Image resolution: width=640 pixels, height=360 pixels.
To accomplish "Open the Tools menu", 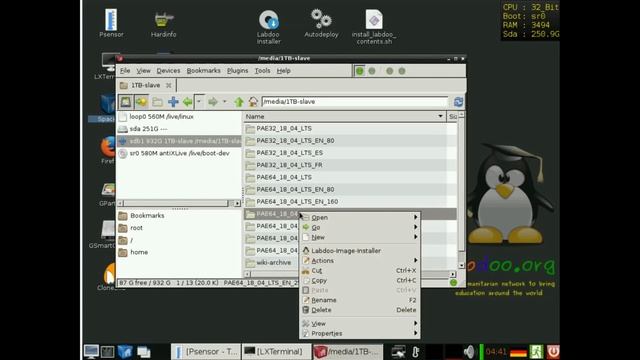I will pyautogui.click(x=262, y=71).
